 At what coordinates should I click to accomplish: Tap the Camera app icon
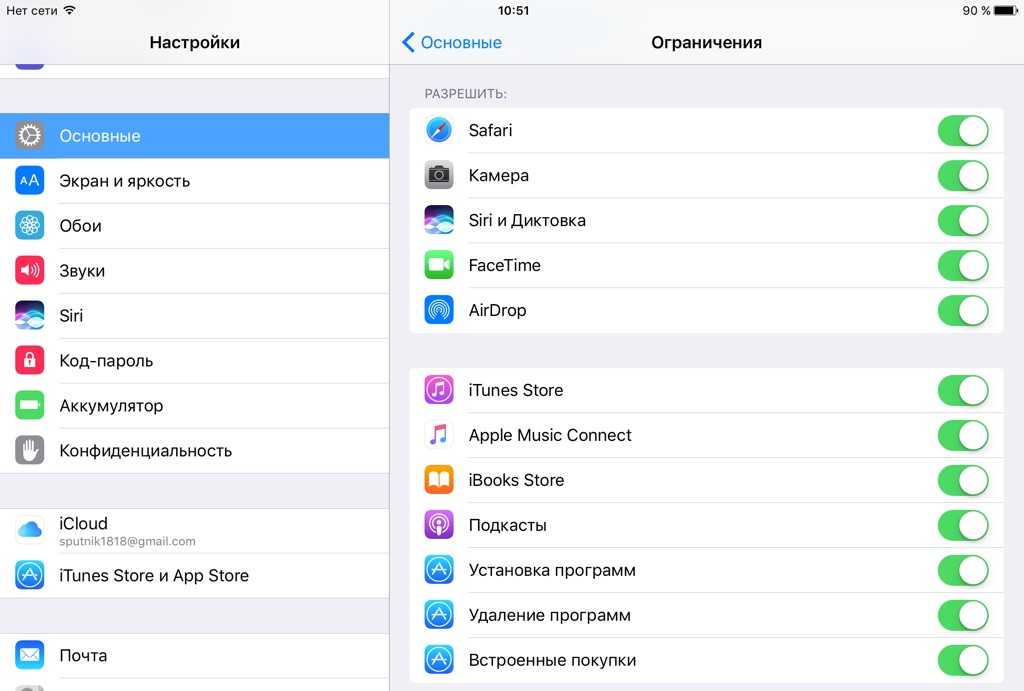[x=439, y=175]
